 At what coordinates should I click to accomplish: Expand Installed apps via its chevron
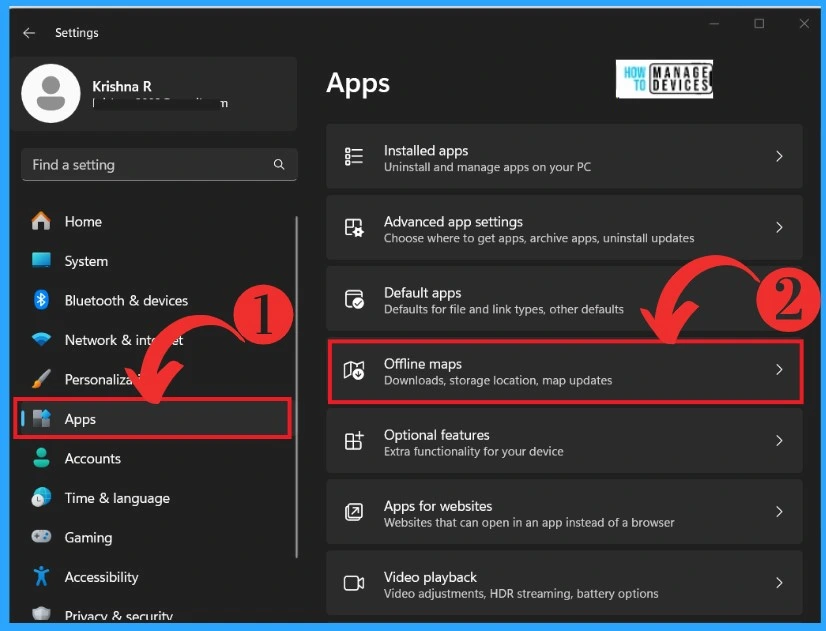[779, 156]
